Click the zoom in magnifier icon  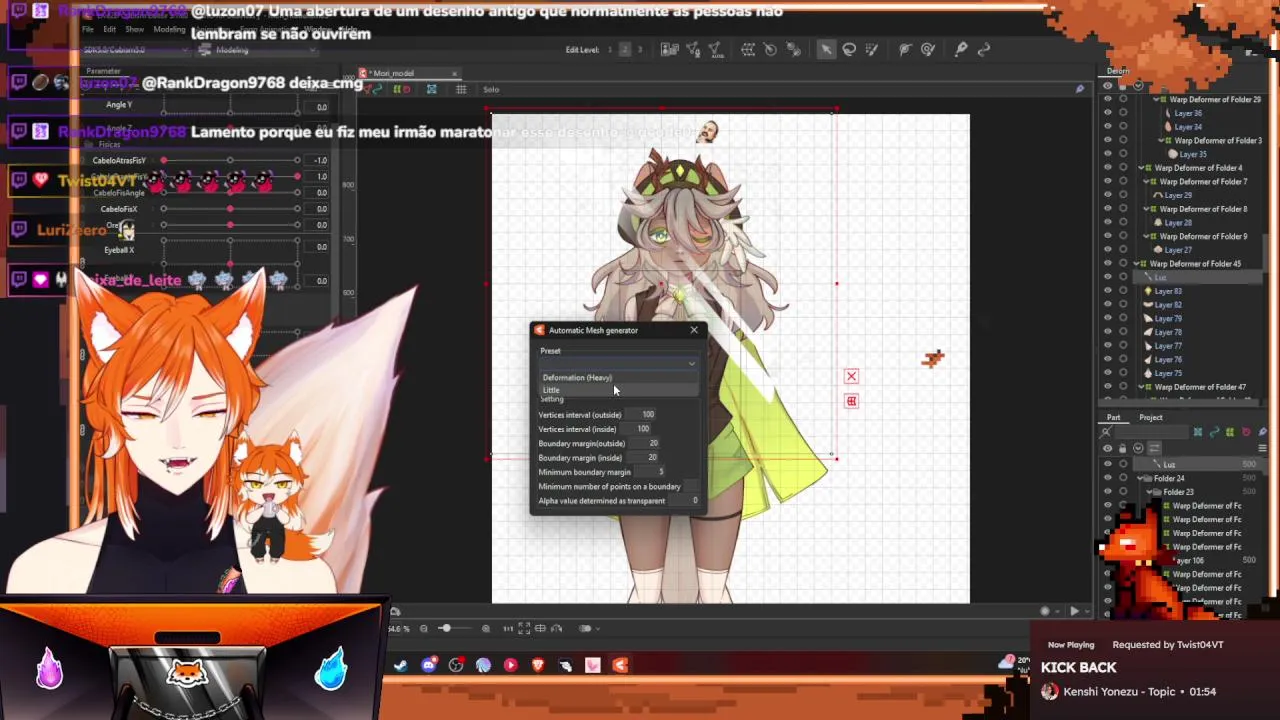(x=486, y=629)
